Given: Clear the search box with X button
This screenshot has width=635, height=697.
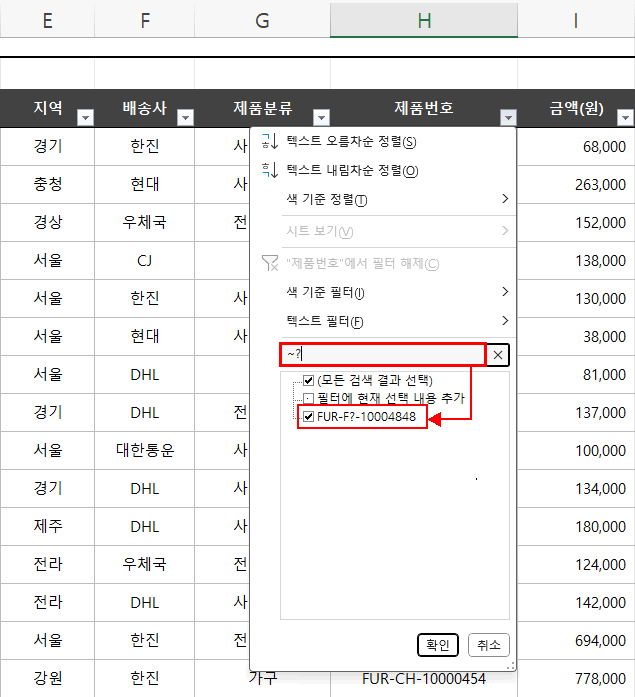Looking at the screenshot, I should 498,355.
